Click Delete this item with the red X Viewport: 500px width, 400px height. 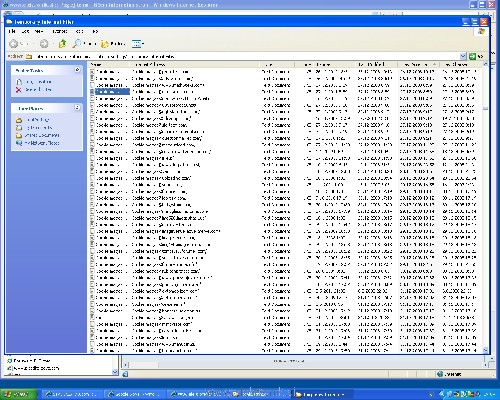[x=34, y=90]
